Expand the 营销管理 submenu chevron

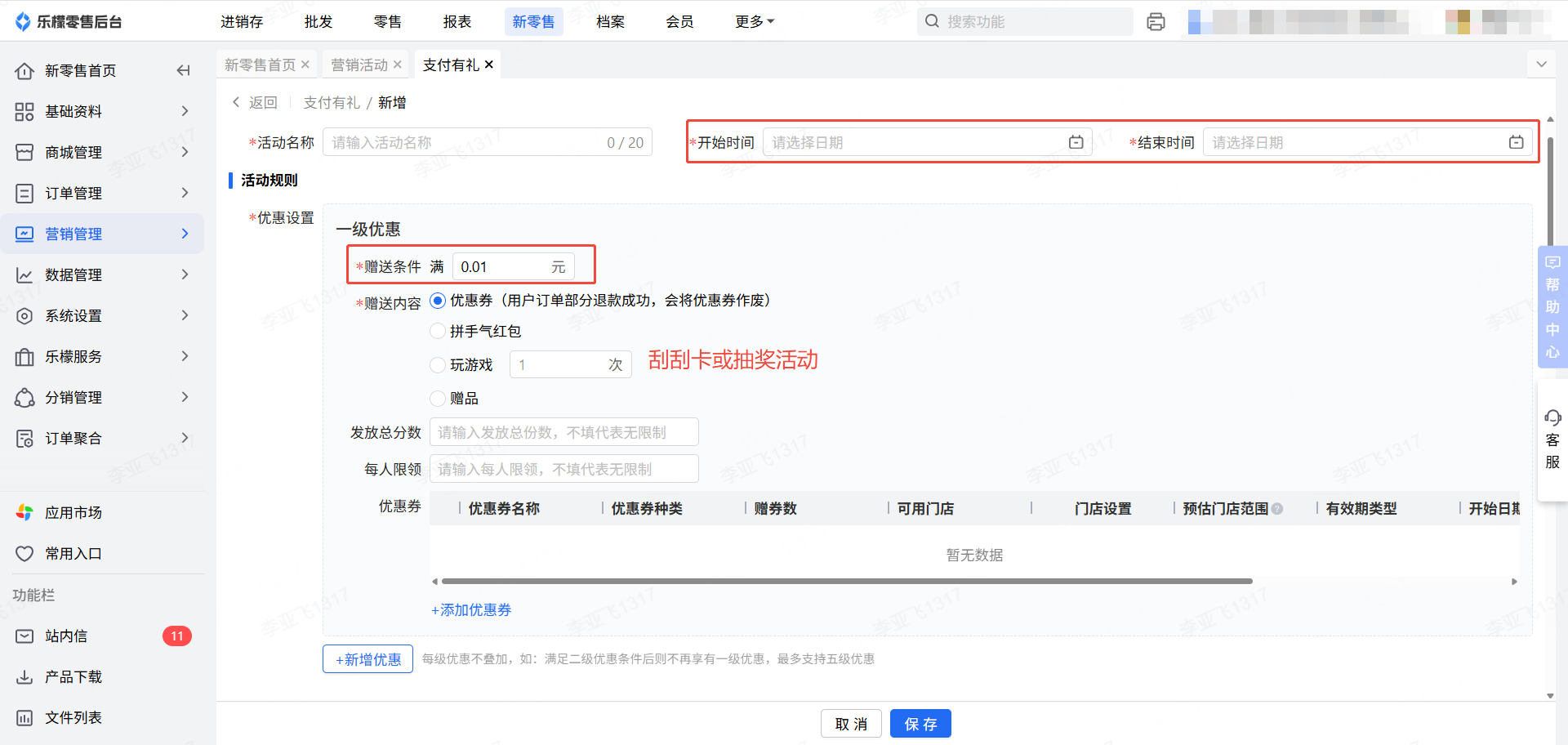coord(185,234)
